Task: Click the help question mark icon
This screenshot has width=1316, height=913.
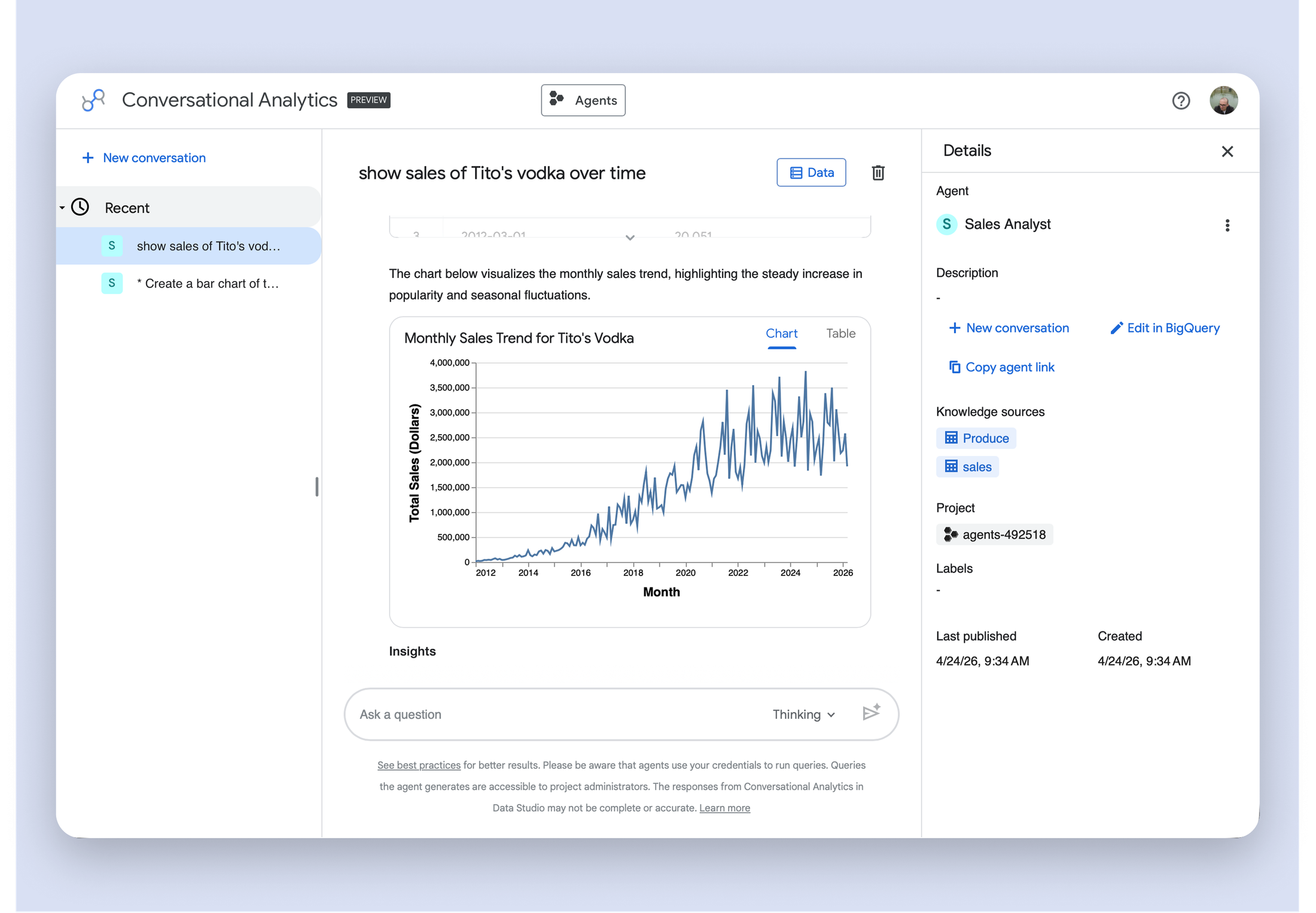Action: coord(1180,100)
